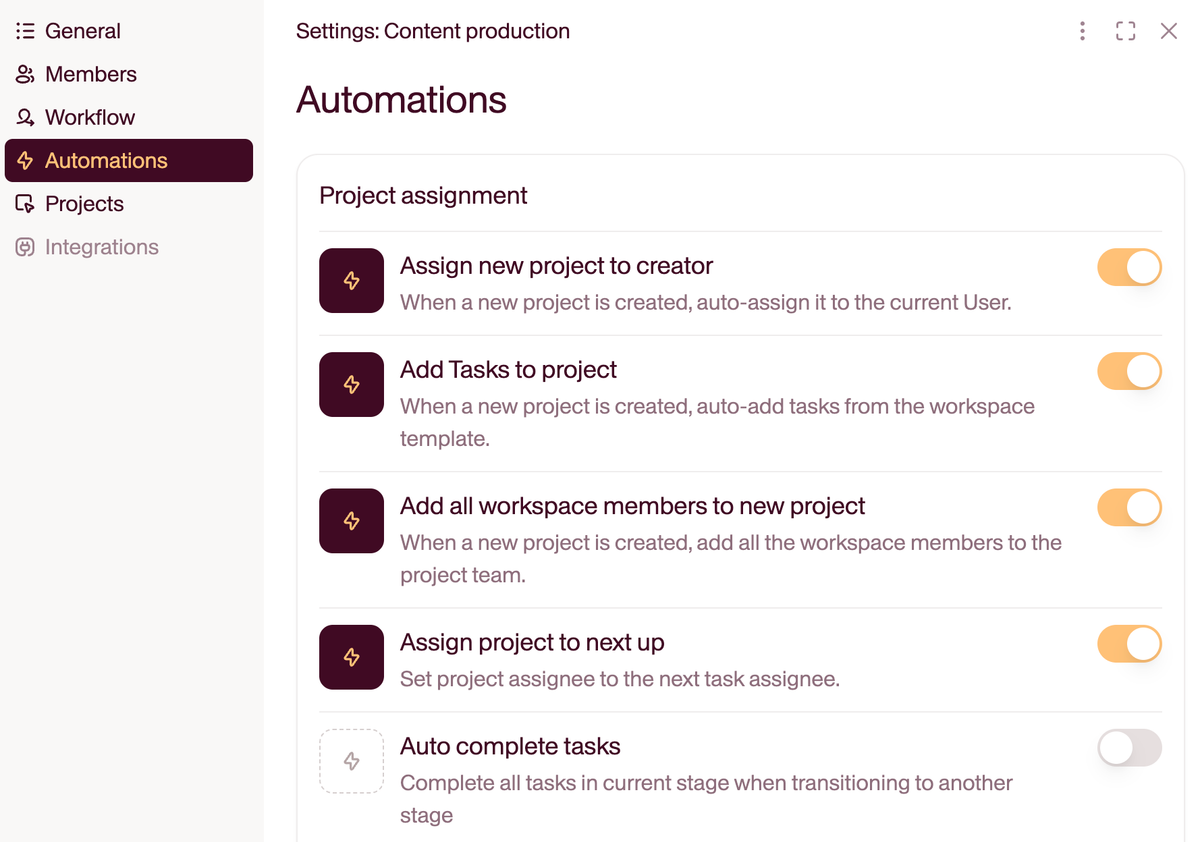Open the three-dot more options menu
This screenshot has height=842, width=1200.
point(1082,31)
